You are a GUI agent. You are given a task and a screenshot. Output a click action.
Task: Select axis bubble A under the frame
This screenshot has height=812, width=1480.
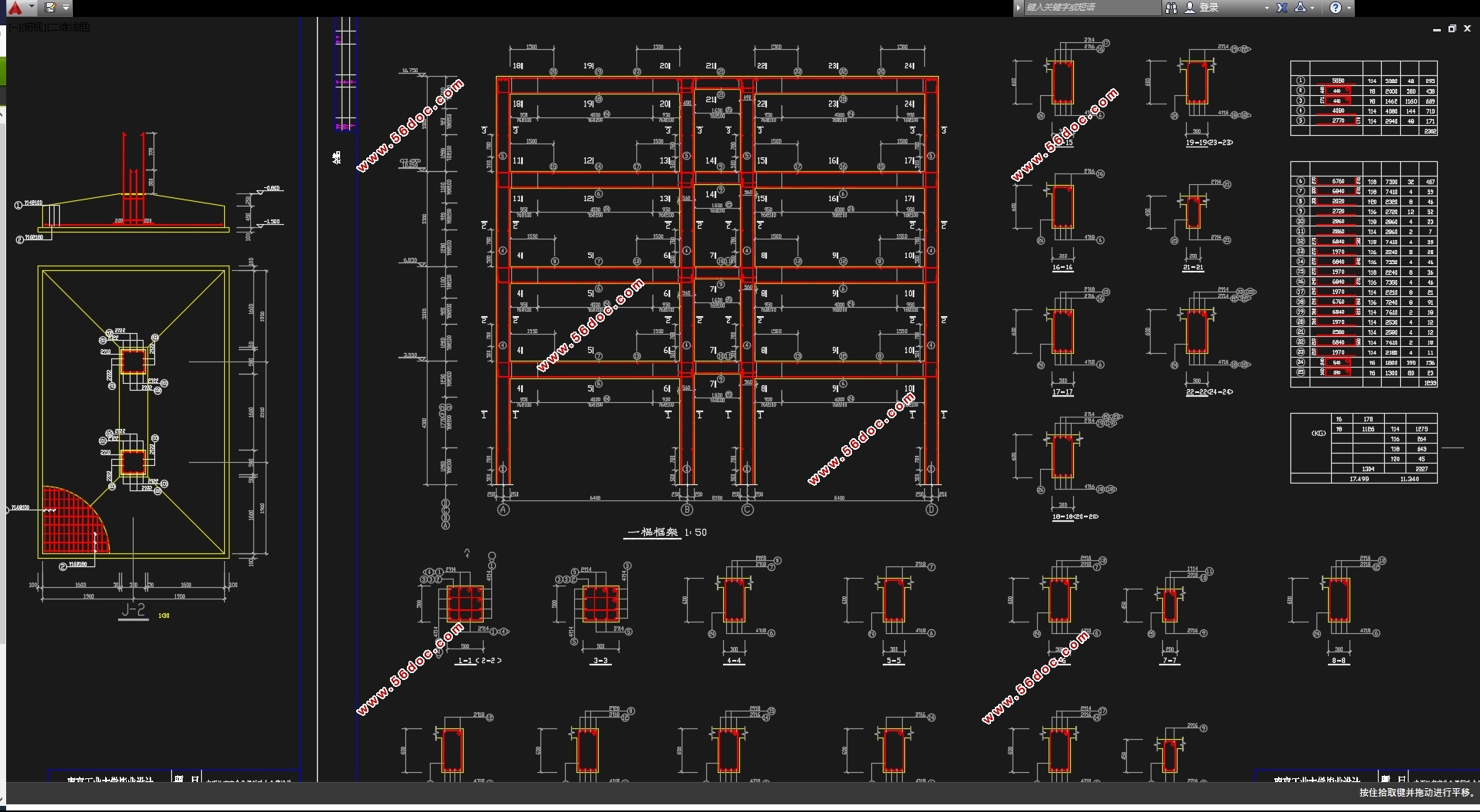(x=504, y=509)
